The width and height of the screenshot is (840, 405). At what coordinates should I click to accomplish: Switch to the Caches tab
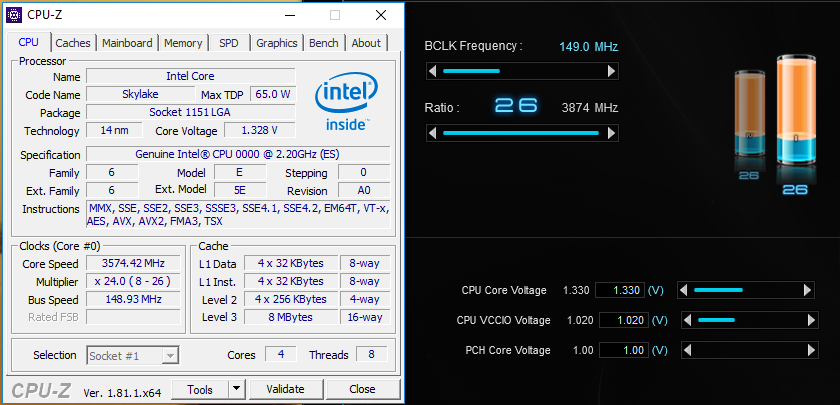(73, 43)
